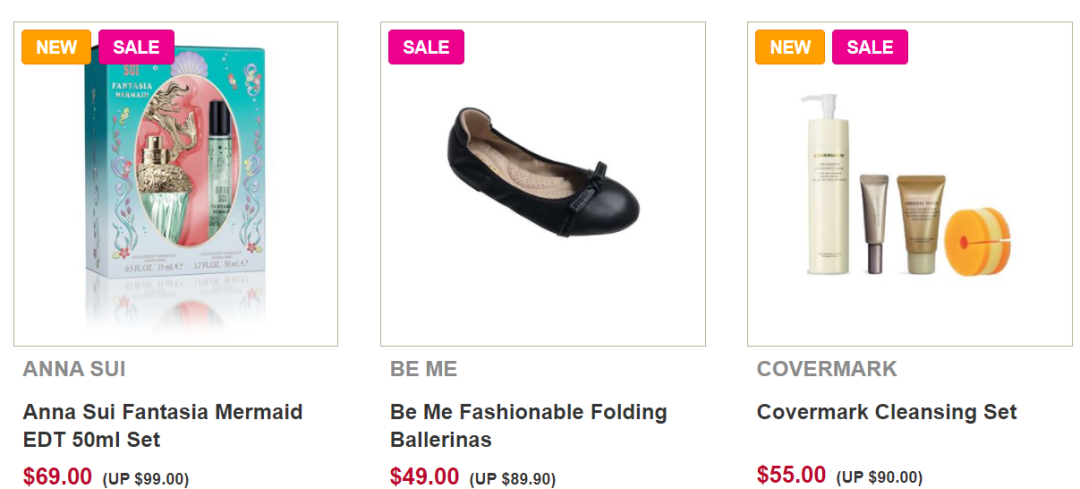
Task: Open Be Me Fashionable Folding Ballerinas title
Action: coord(528,425)
